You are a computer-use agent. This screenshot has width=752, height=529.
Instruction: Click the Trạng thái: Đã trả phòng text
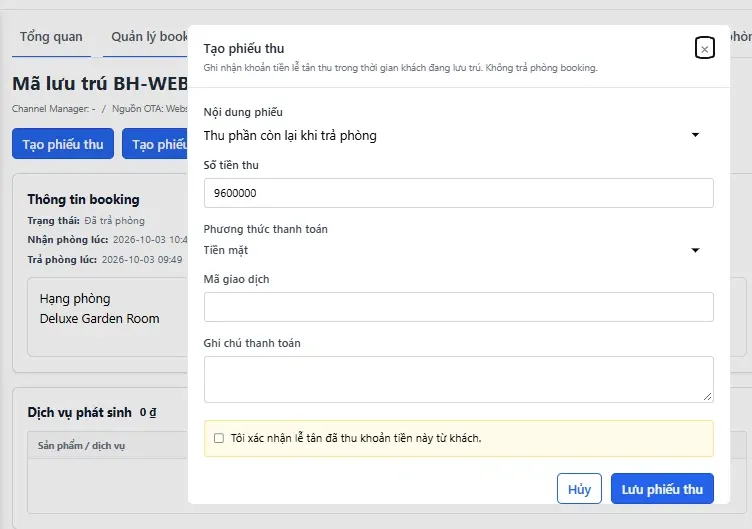click(86, 221)
